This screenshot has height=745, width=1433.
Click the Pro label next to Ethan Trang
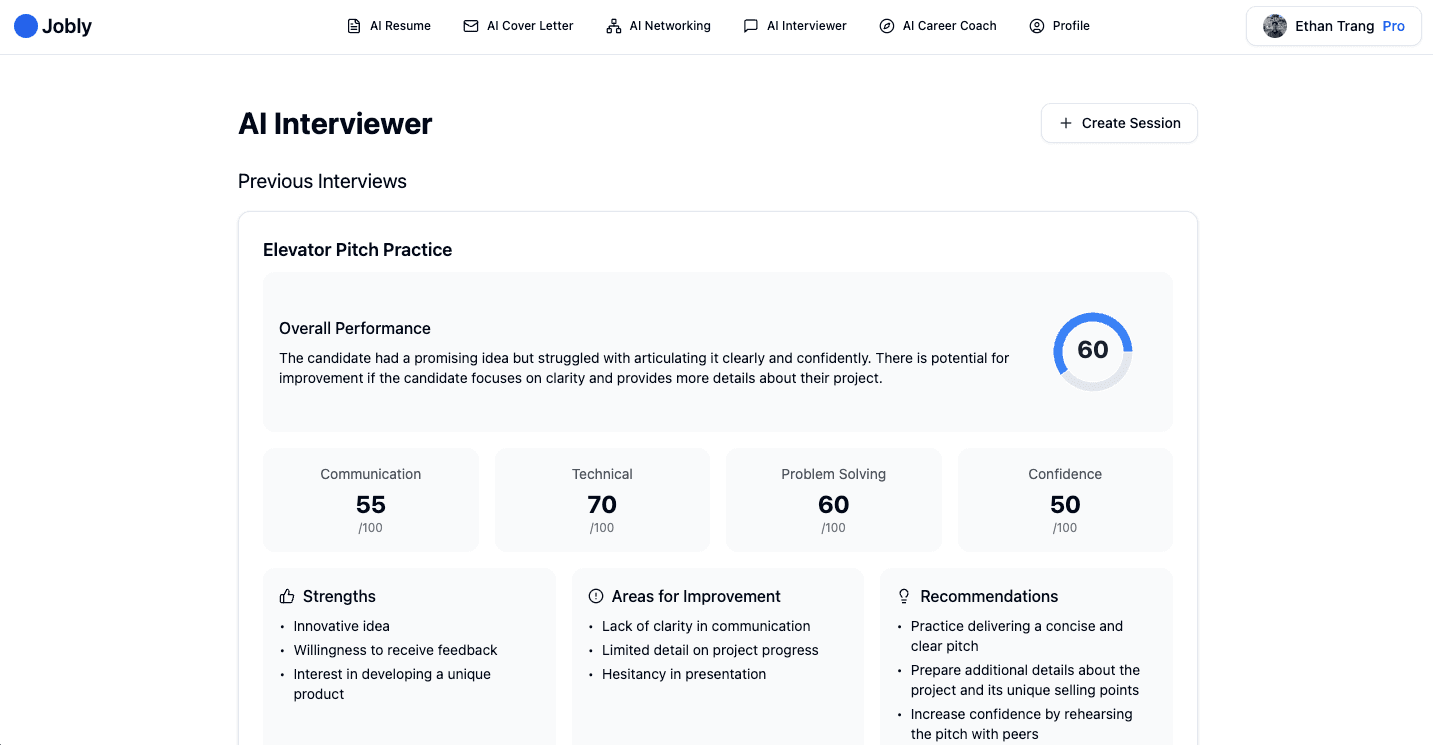(x=1393, y=26)
